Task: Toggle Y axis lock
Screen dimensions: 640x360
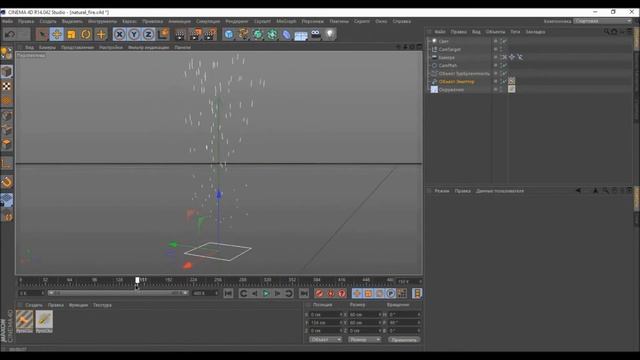Action: click(134, 34)
